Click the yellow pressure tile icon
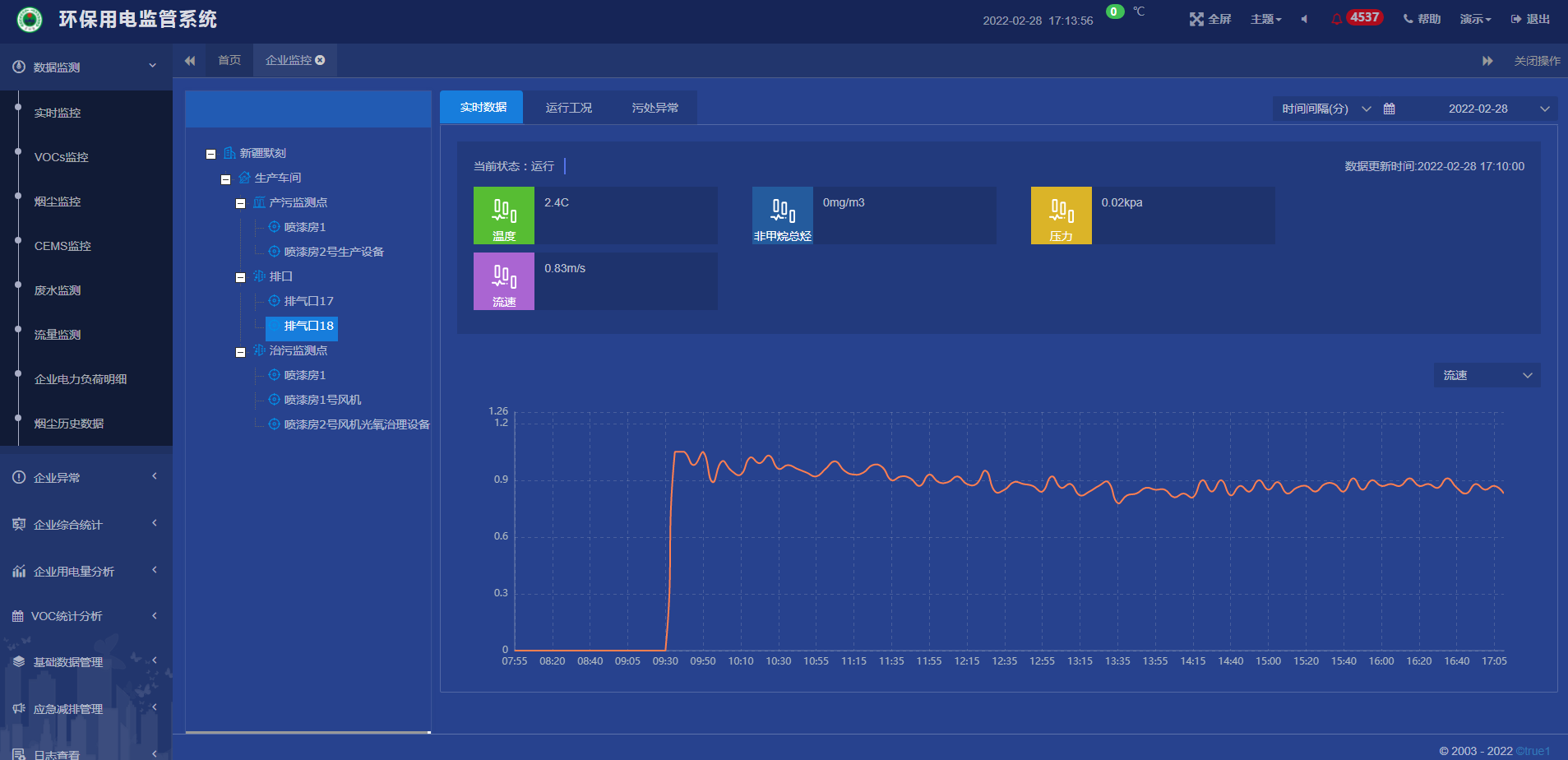 [x=1061, y=211]
